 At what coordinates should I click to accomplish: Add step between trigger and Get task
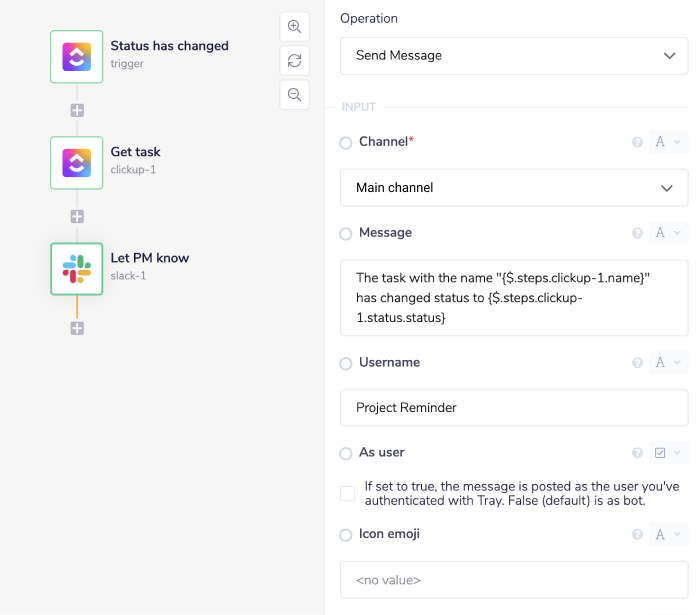click(77, 110)
